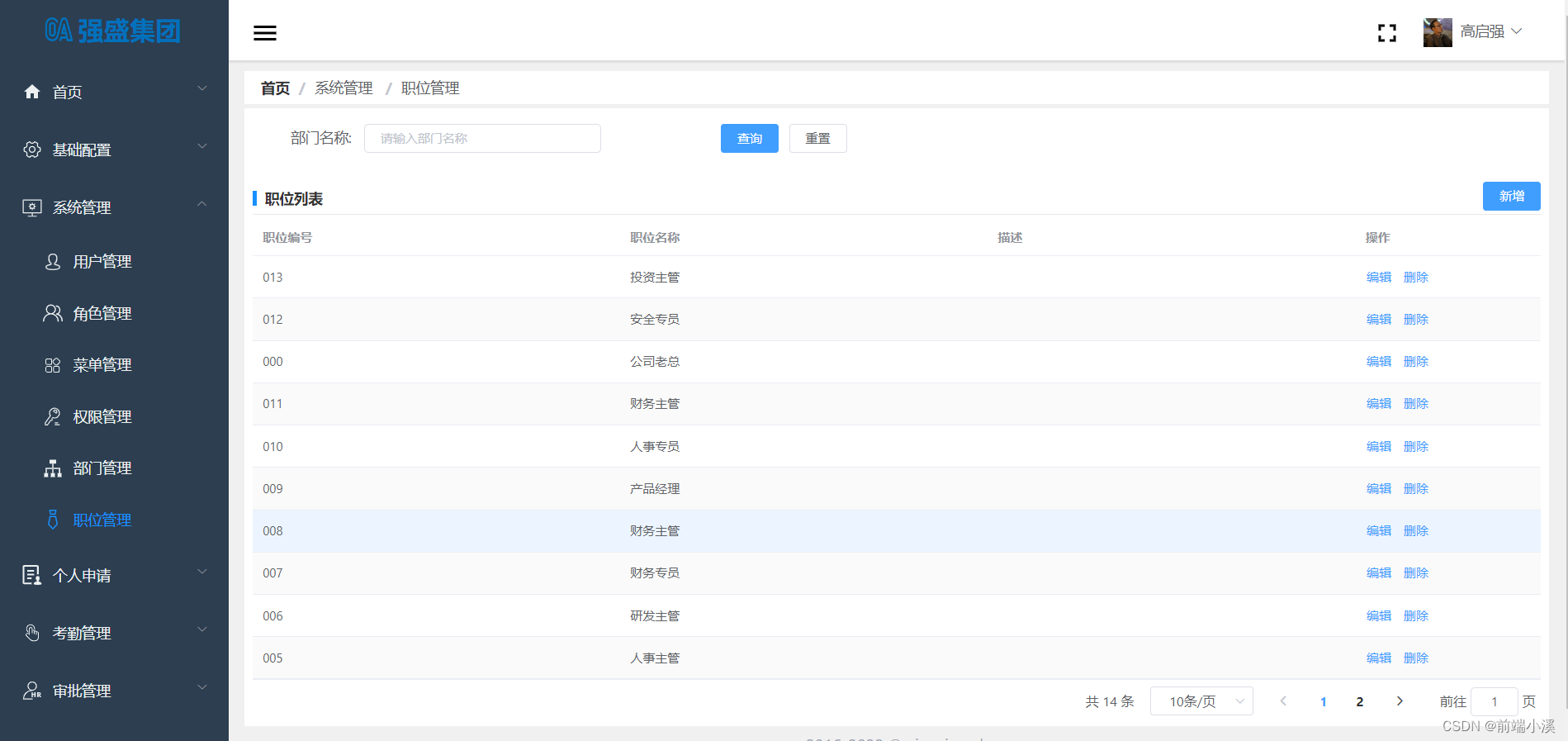Click the 职位管理 tie icon

pyautogui.click(x=53, y=520)
